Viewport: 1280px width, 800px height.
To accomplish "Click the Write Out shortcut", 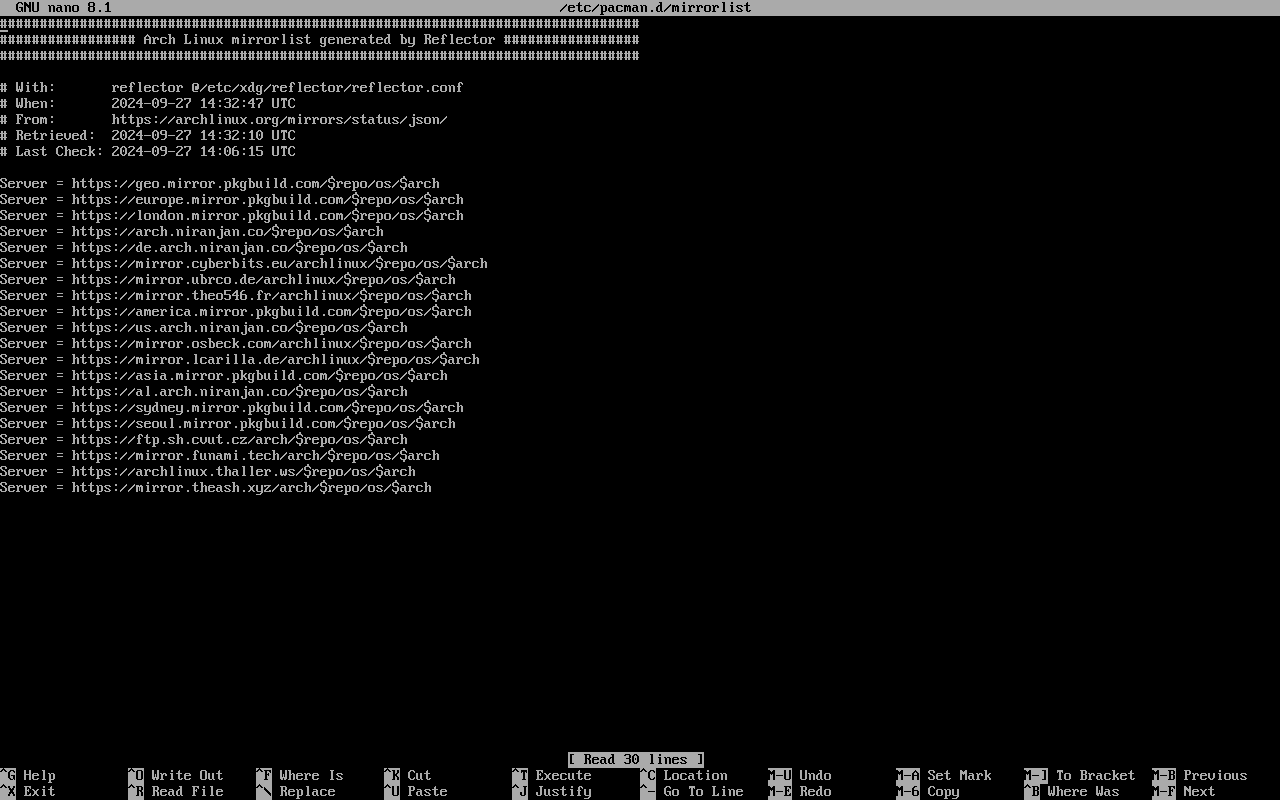I will point(187,775).
